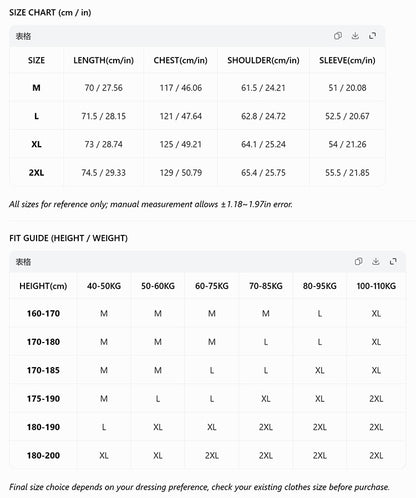Expand fit guide table to fullscreen
The image size is (416, 498).
[x=393, y=261]
